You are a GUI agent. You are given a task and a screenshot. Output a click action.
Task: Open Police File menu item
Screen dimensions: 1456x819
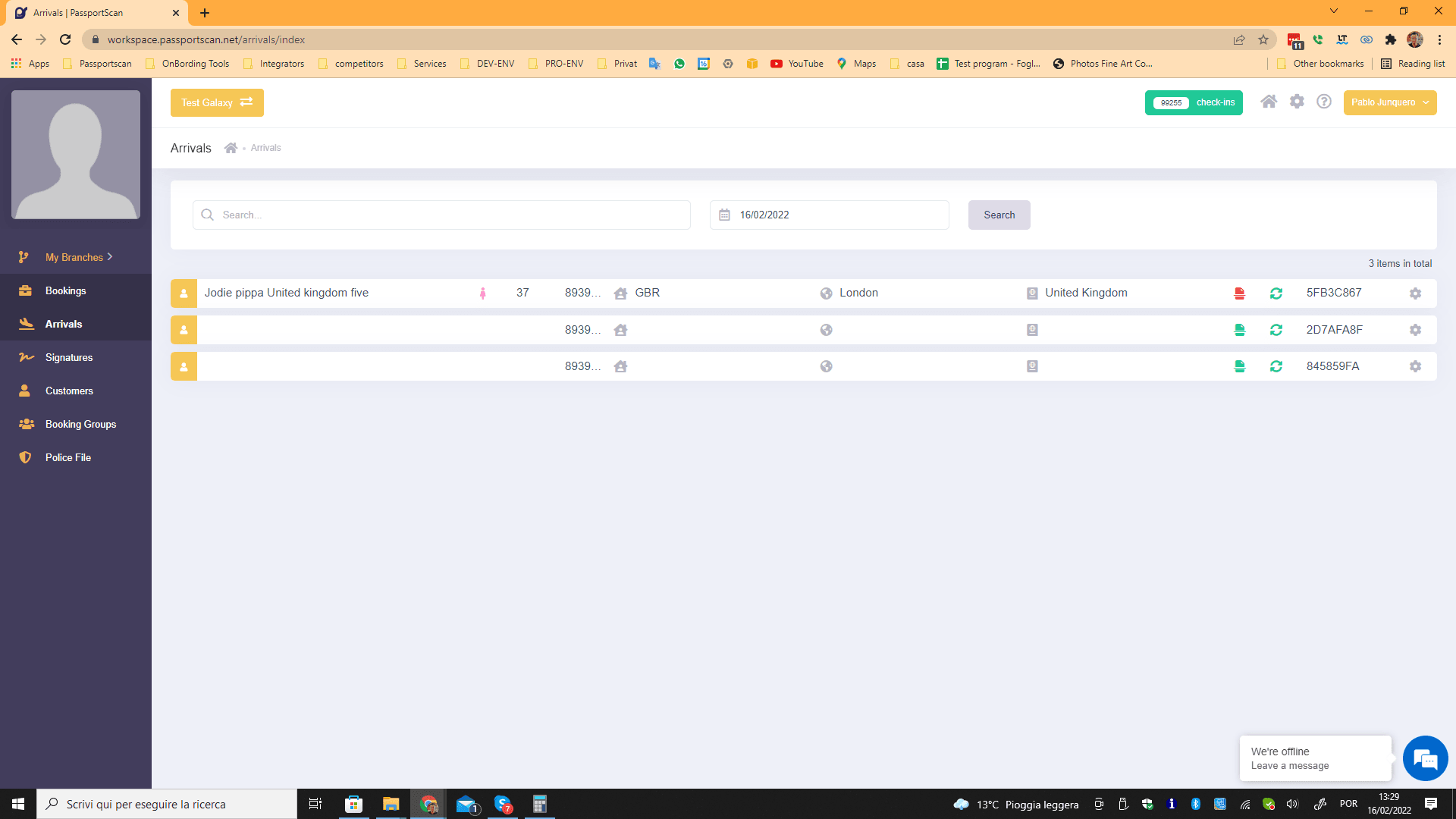[x=67, y=457]
